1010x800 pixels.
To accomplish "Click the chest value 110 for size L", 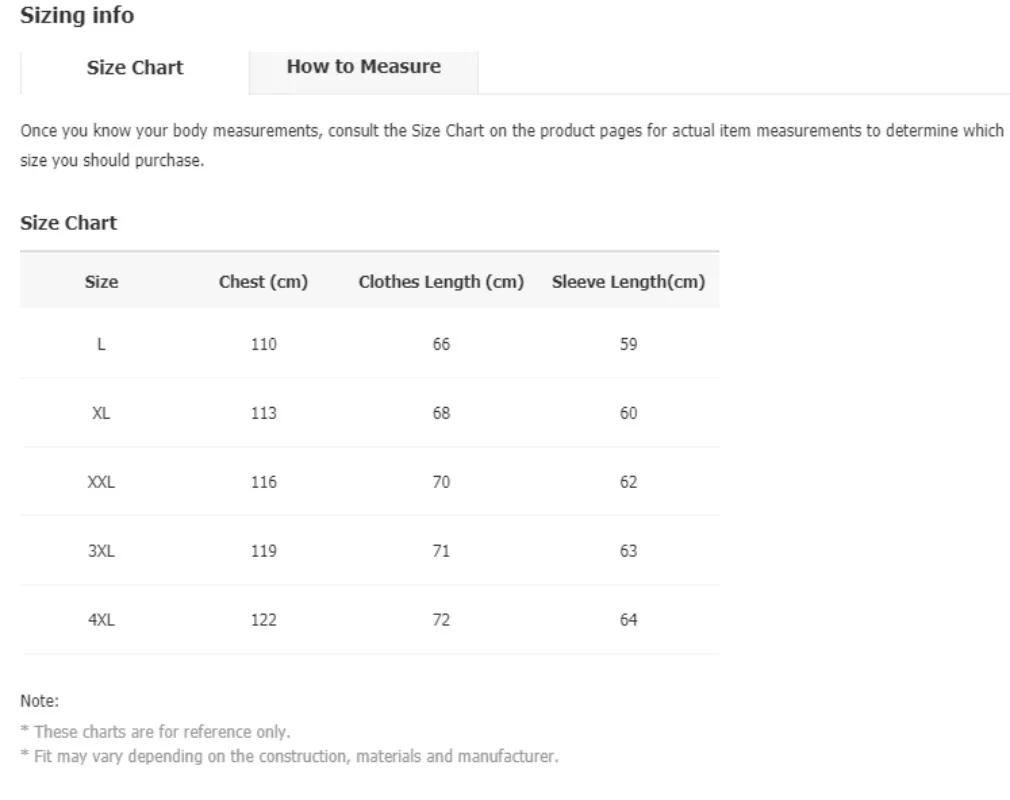I will [x=263, y=343].
